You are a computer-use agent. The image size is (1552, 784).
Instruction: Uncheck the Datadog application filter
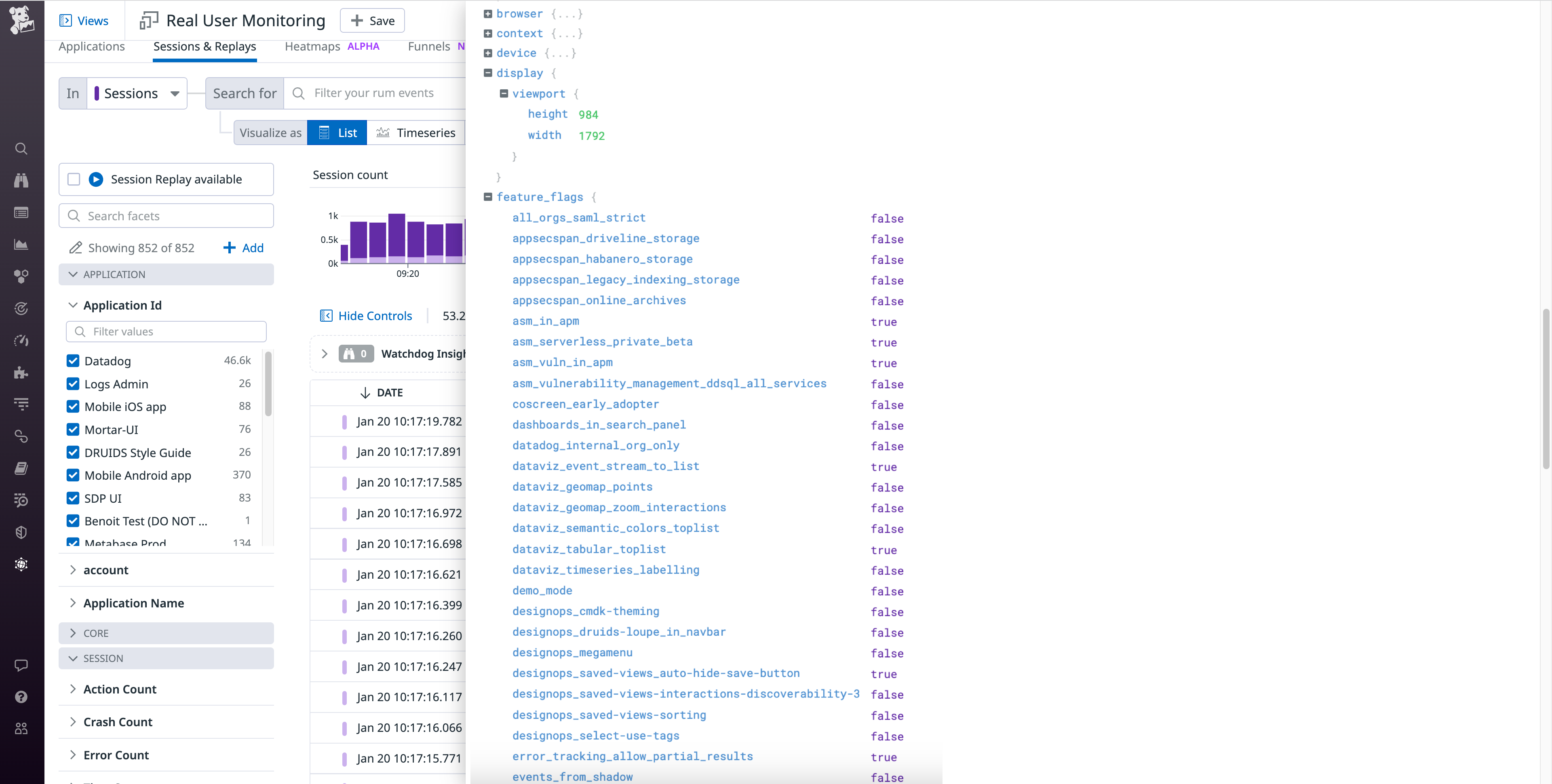[x=73, y=360]
